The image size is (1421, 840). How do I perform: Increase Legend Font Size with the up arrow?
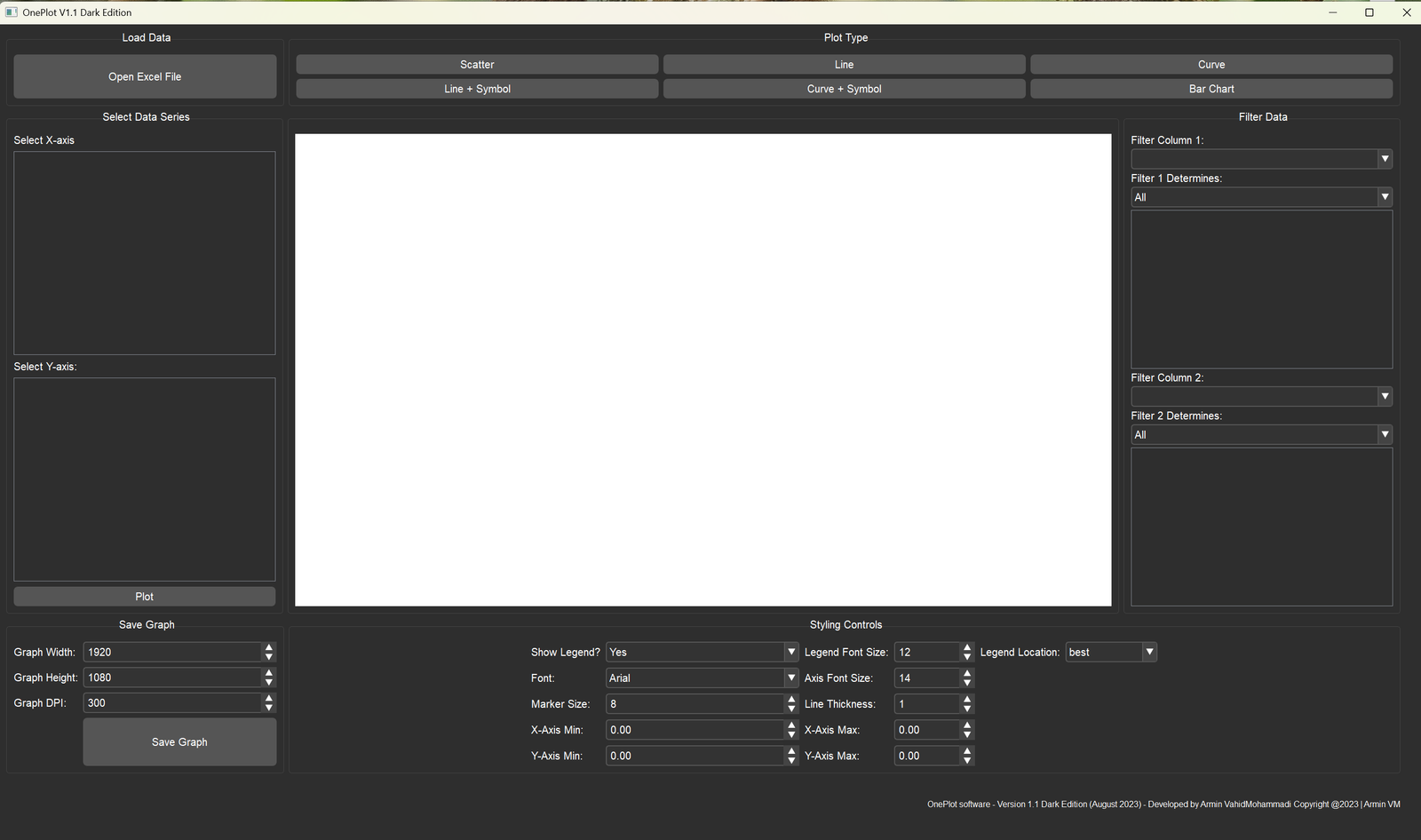coord(967,647)
